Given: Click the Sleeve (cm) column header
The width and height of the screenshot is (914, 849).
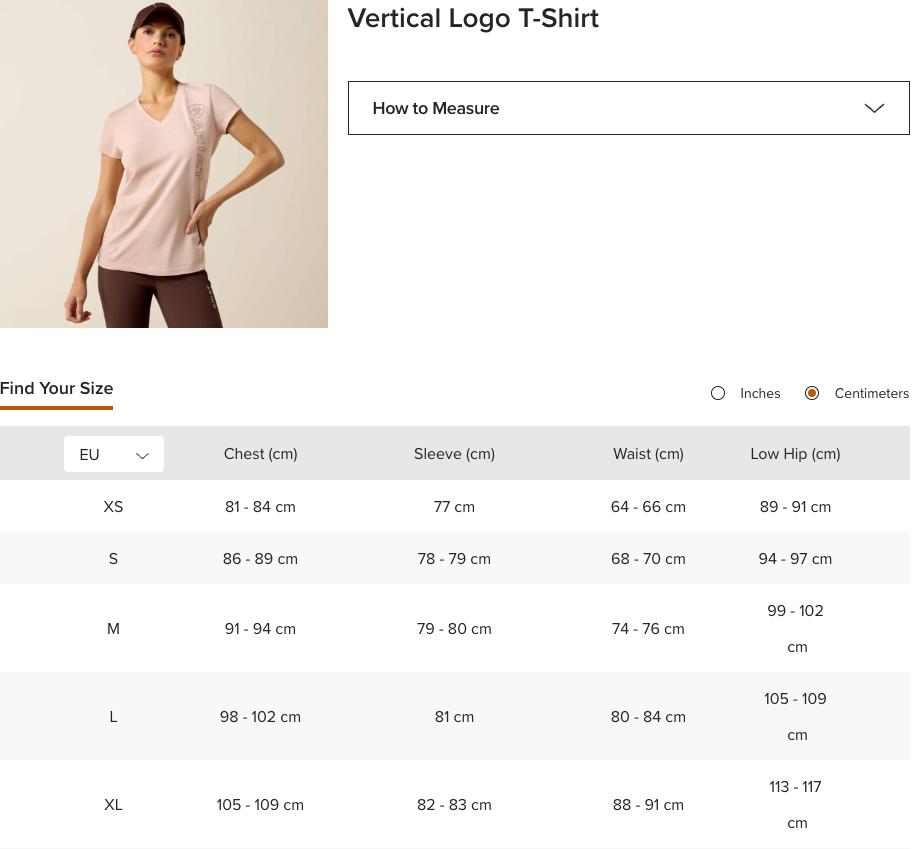Looking at the screenshot, I should point(454,454).
